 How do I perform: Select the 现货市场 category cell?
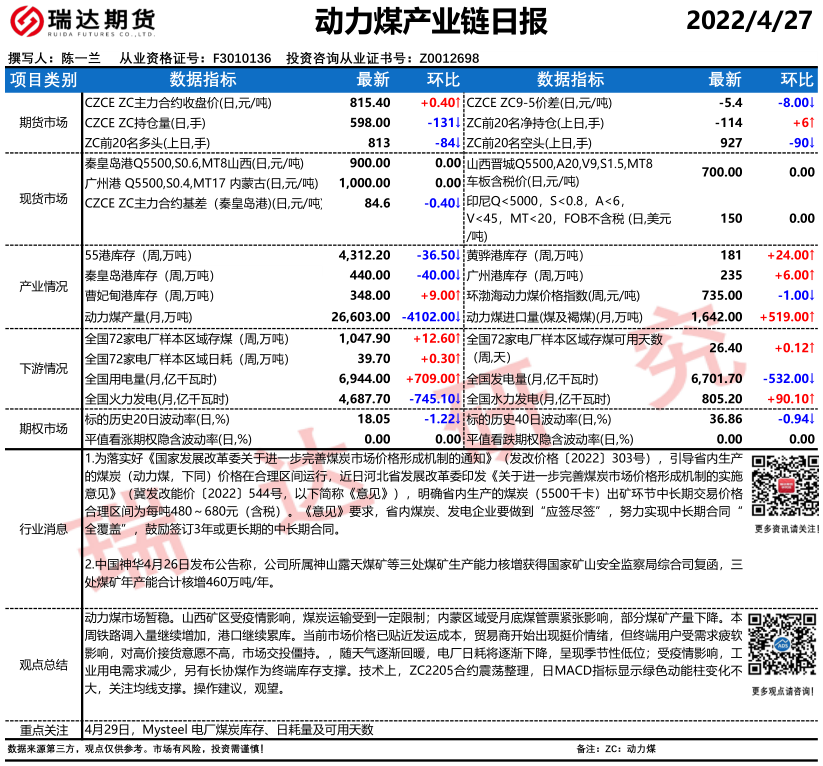click(43, 198)
